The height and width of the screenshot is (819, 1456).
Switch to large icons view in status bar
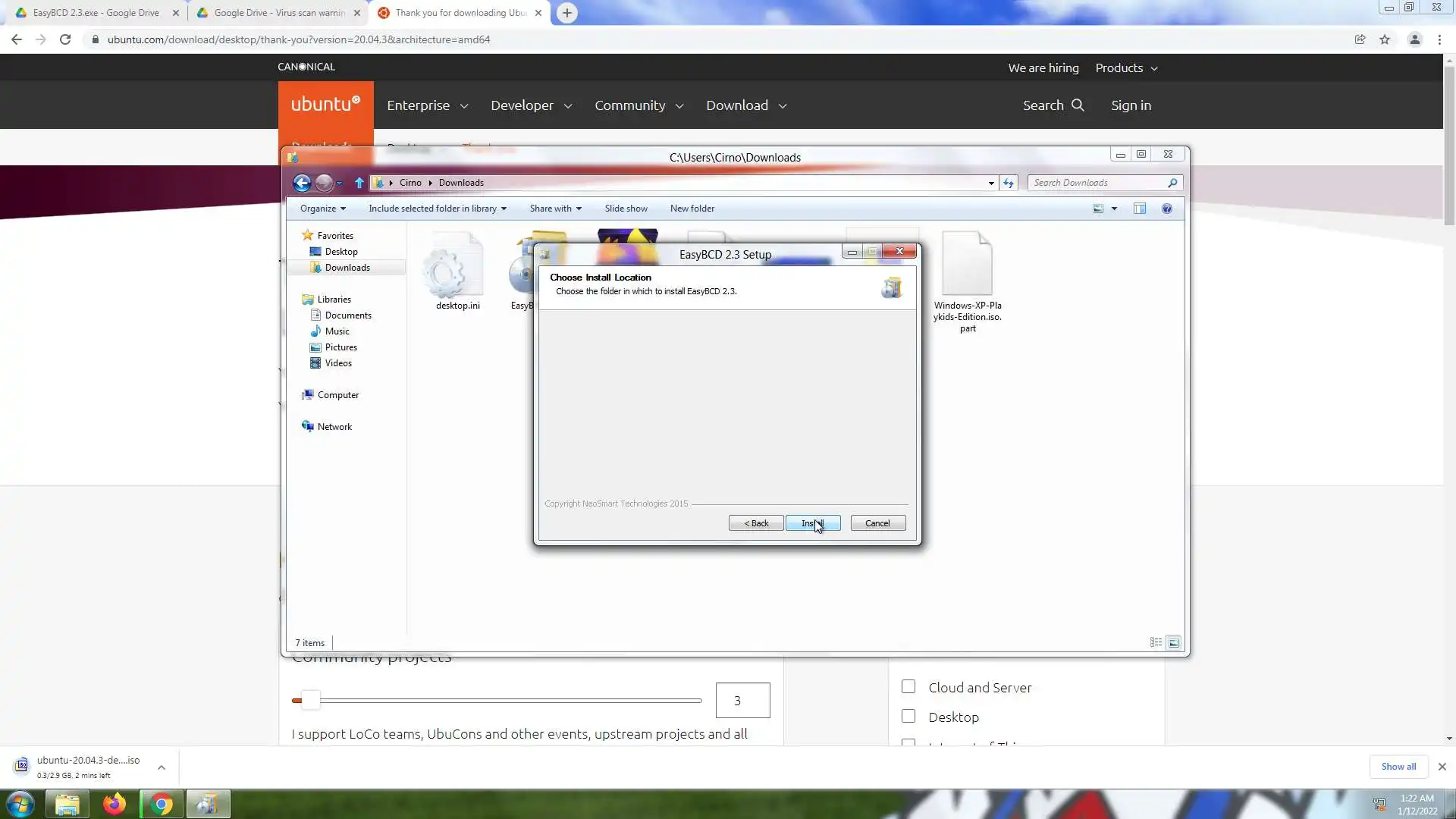[x=1173, y=642]
